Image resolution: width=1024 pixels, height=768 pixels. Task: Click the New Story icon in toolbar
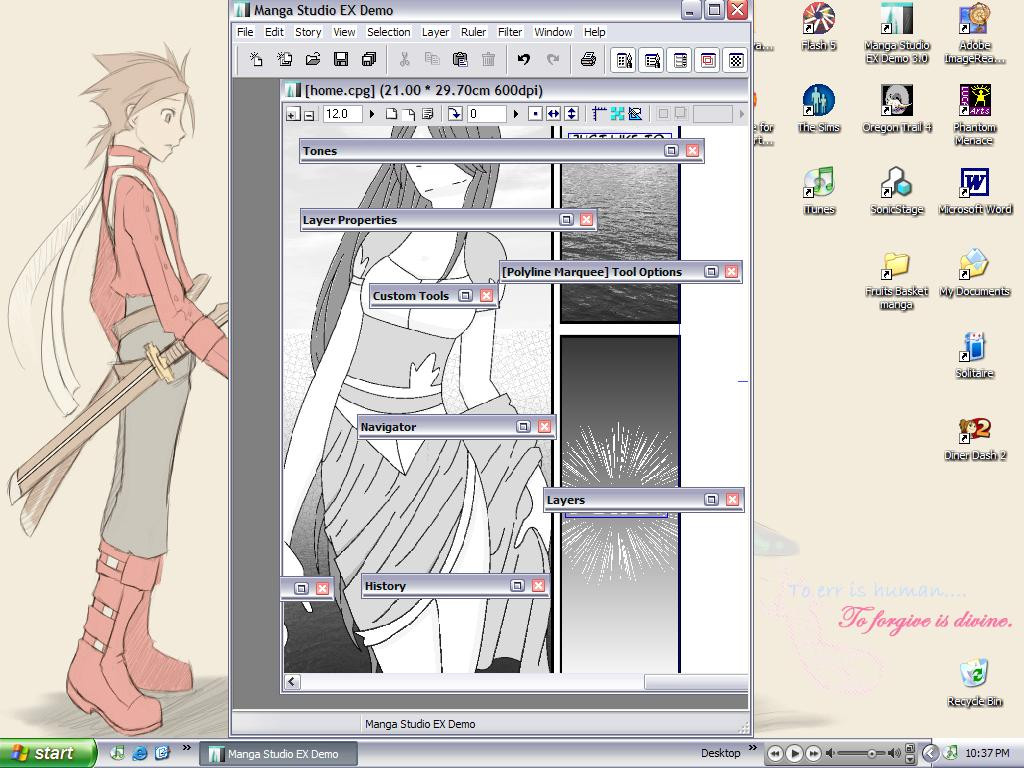point(284,59)
